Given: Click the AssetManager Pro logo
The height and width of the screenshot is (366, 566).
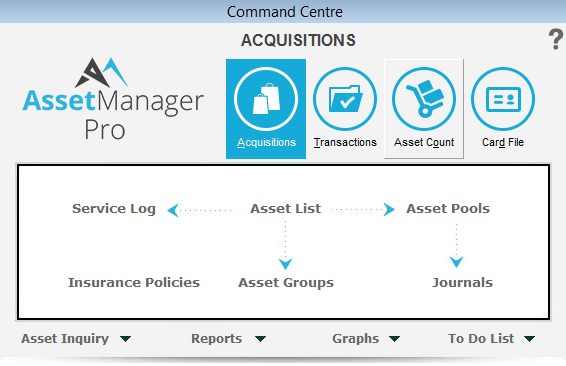Looking at the screenshot, I should pos(113,99).
